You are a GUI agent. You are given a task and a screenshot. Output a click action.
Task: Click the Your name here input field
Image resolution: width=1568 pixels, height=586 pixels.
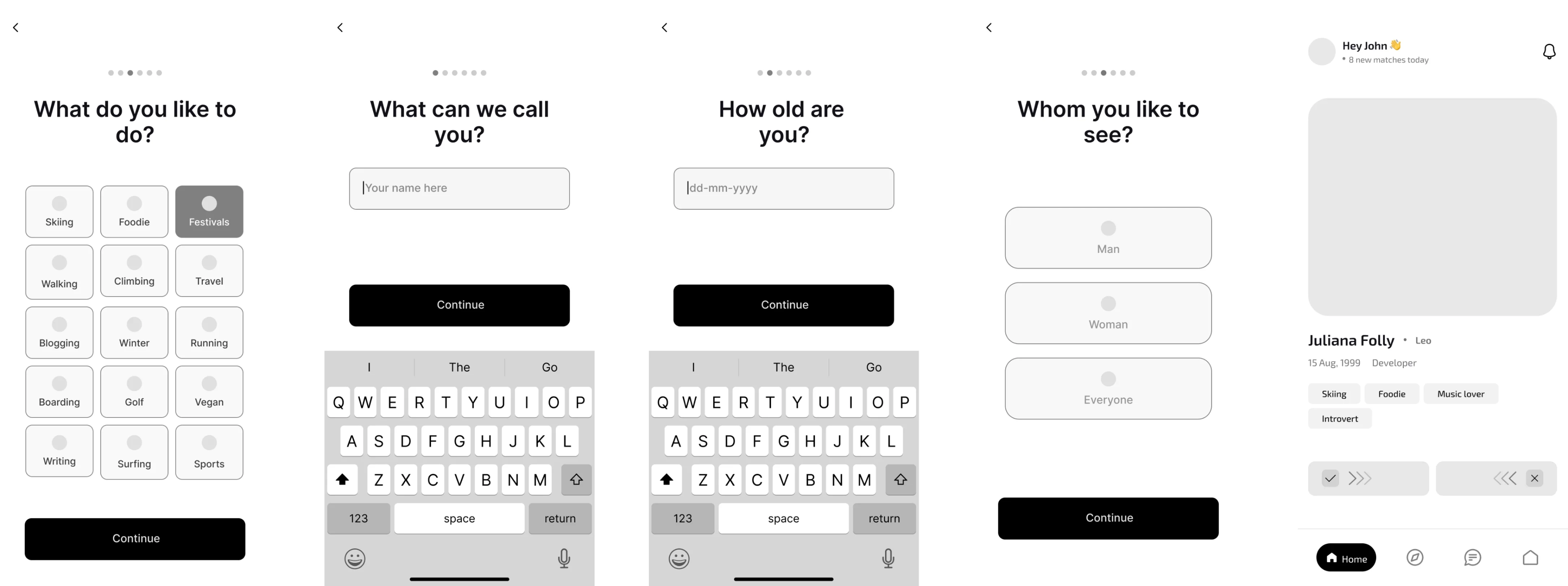459,188
